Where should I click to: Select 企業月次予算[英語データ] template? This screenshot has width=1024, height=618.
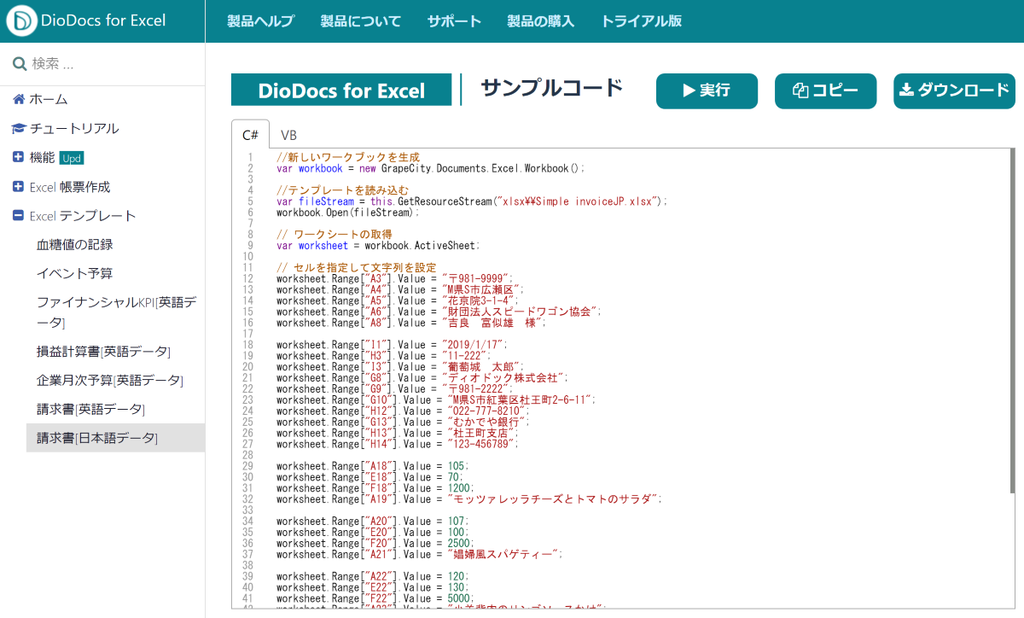coord(110,380)
